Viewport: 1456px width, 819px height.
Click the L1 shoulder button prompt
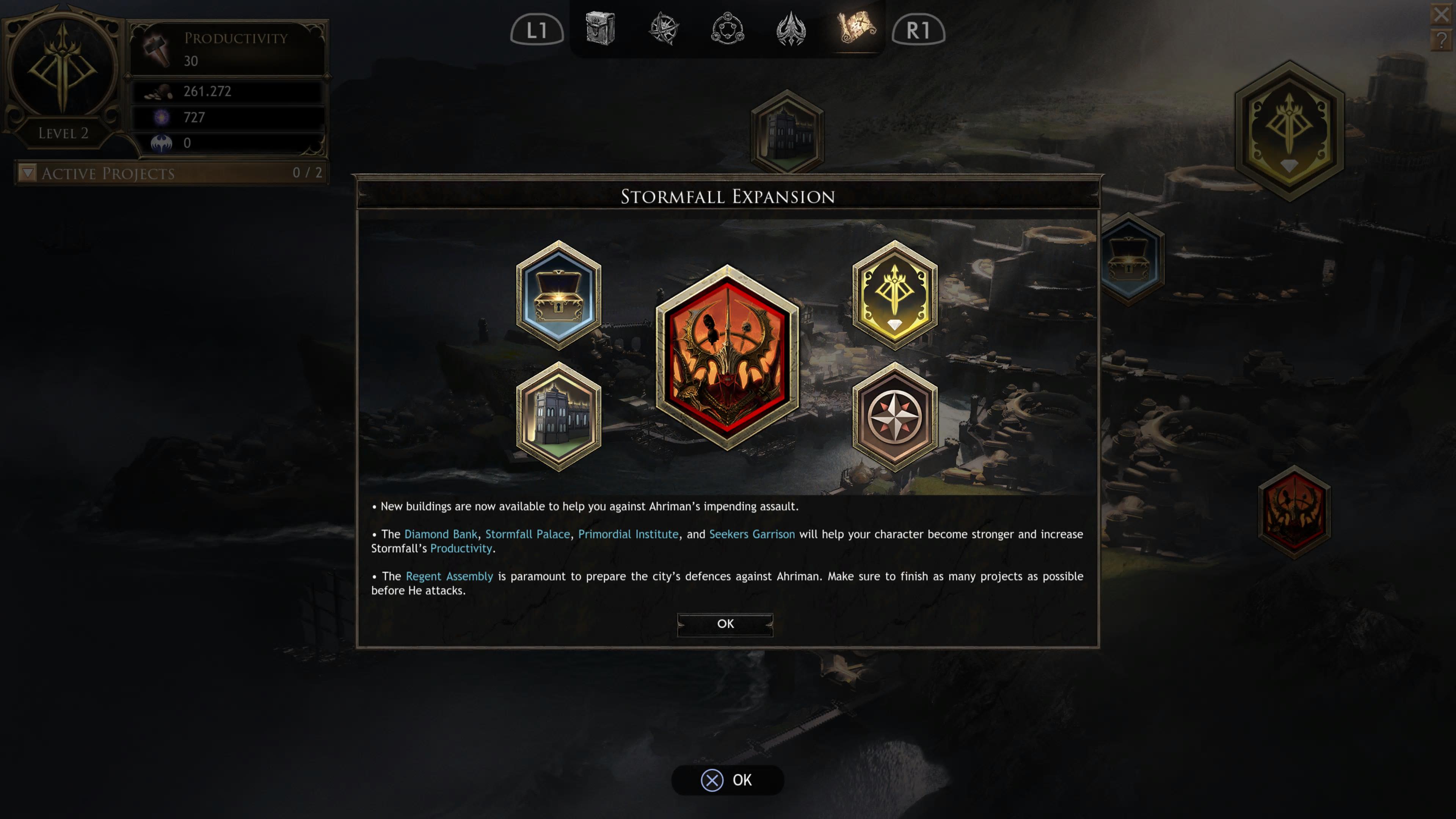click(x=537, y=30)
